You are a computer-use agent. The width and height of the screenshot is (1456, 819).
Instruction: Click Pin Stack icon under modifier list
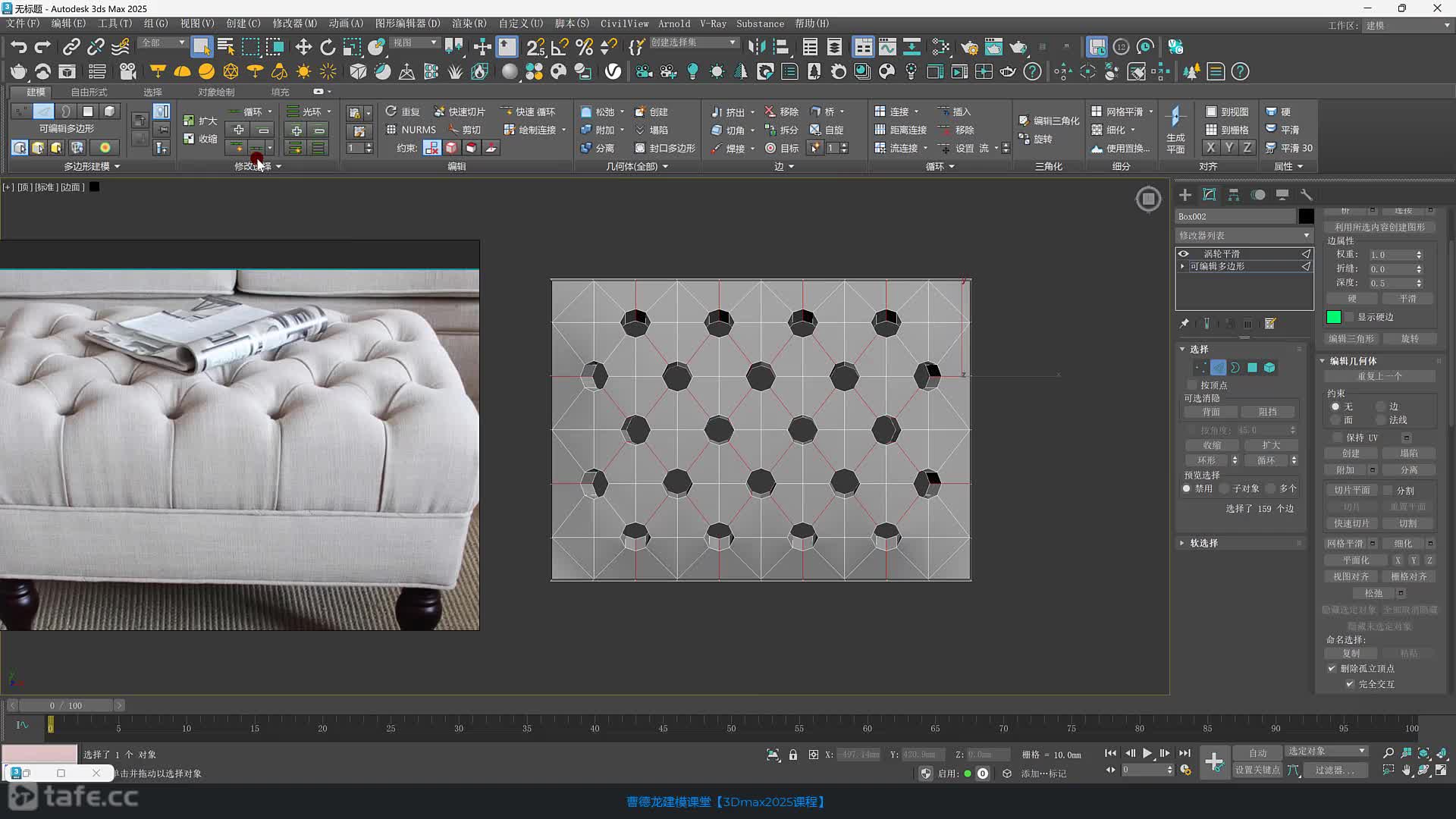coord(1185,324)
